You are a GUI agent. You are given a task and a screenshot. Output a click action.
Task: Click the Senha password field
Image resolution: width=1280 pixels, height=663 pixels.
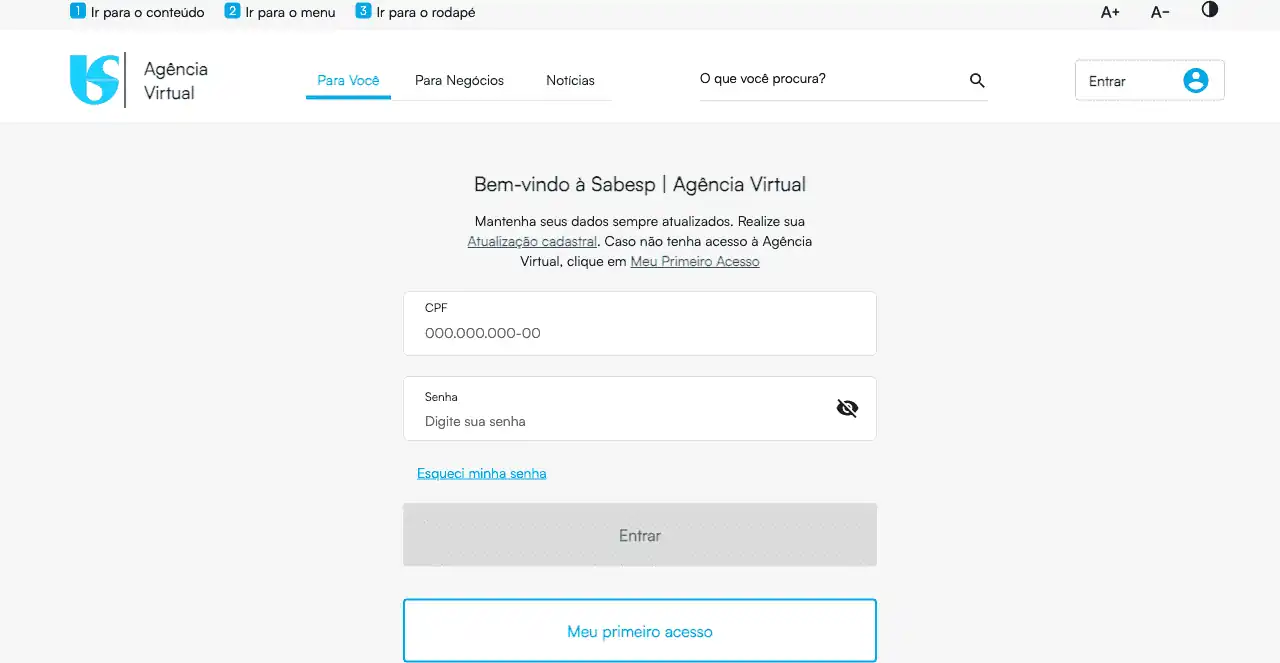[620, 421]
